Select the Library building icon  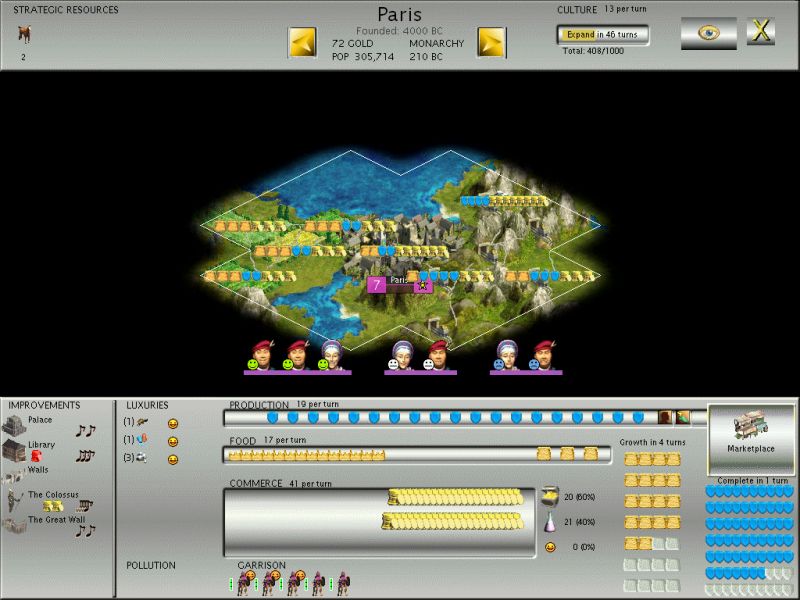coord(14,450)
